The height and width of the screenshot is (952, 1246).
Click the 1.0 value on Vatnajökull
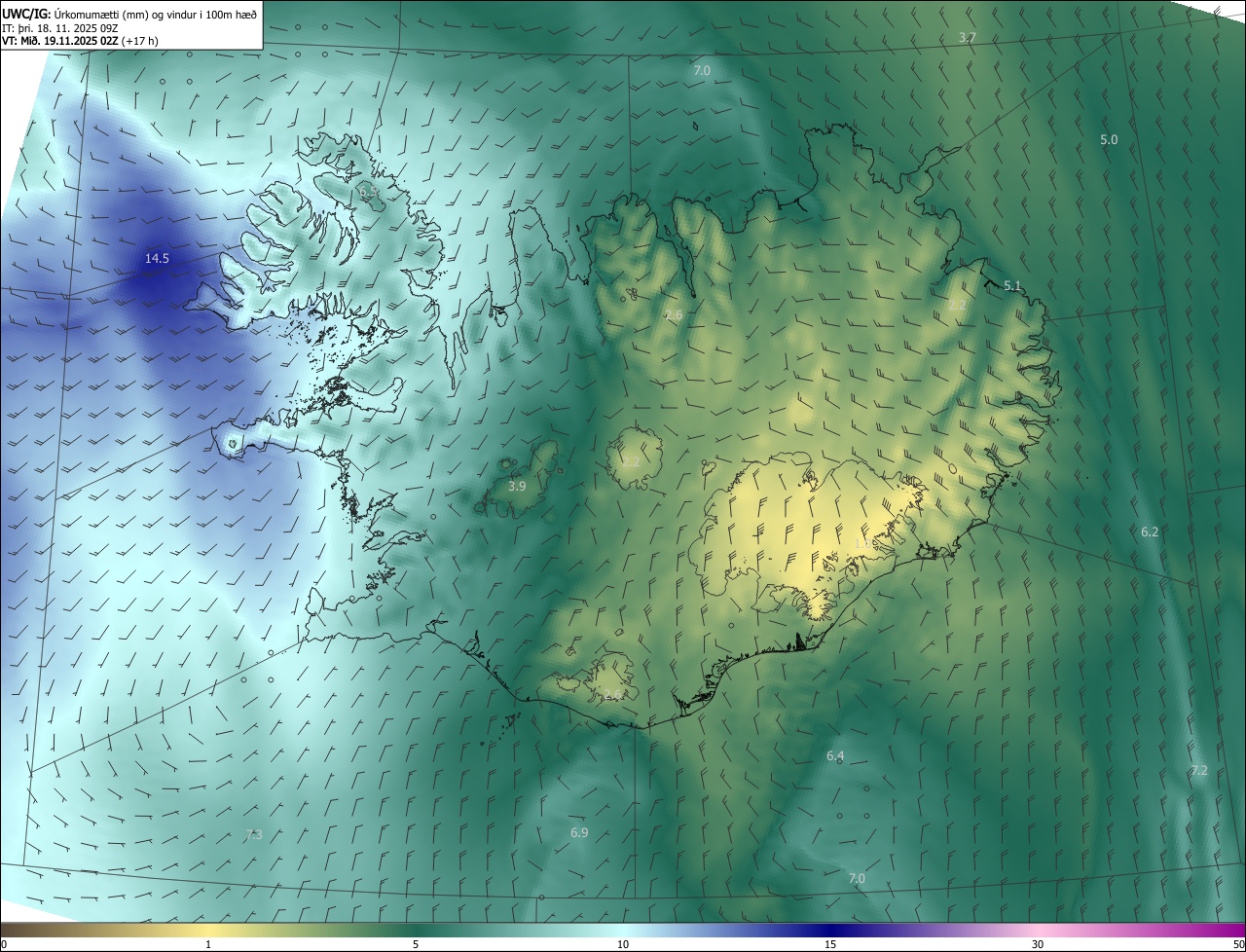click(863, 544)
